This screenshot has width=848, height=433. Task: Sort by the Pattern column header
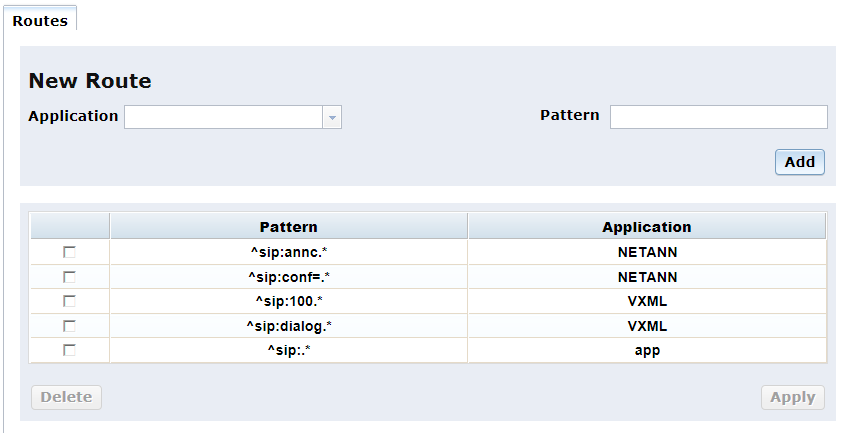(288, 227)
